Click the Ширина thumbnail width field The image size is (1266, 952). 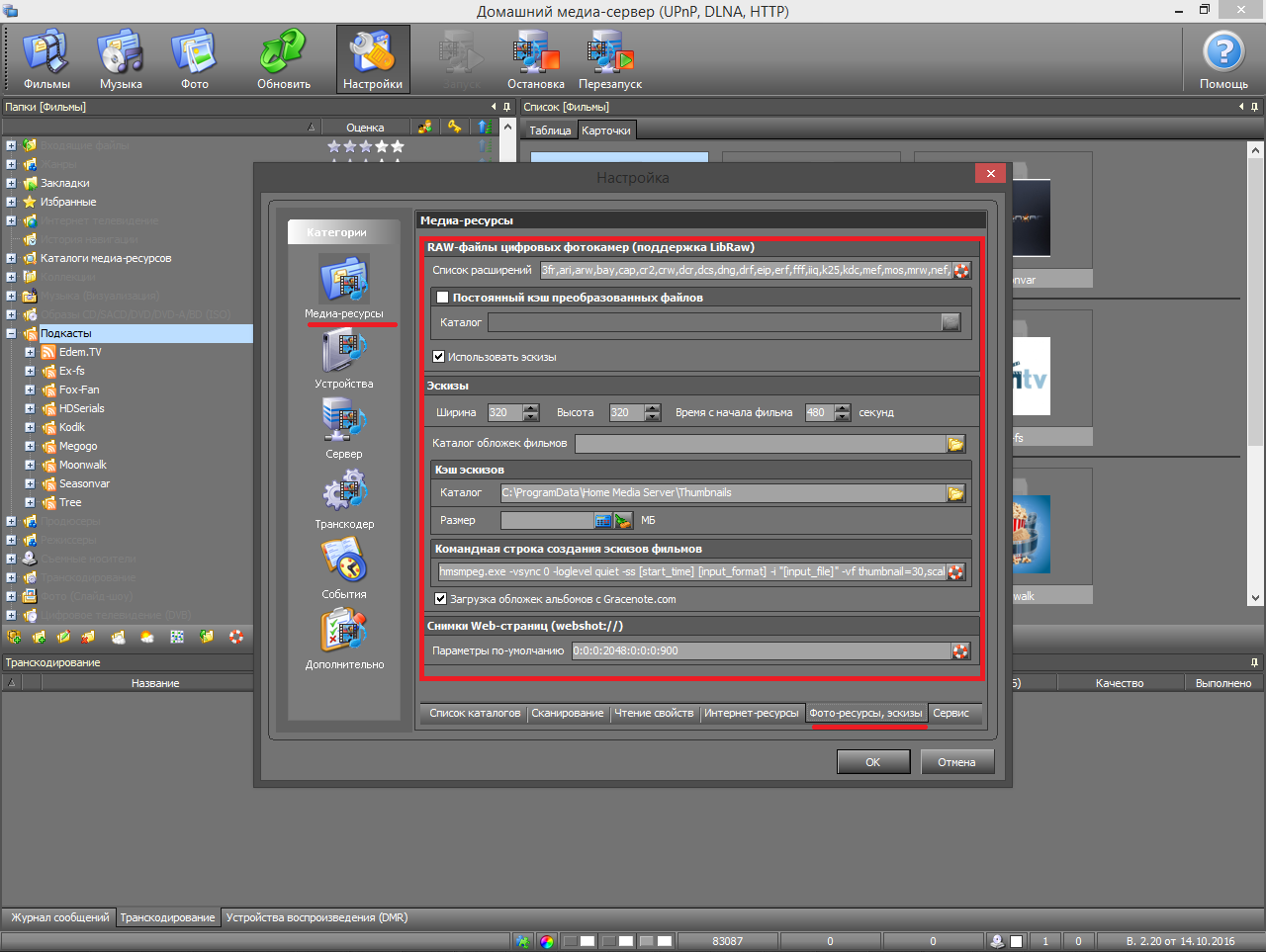(x=504, y=413)
